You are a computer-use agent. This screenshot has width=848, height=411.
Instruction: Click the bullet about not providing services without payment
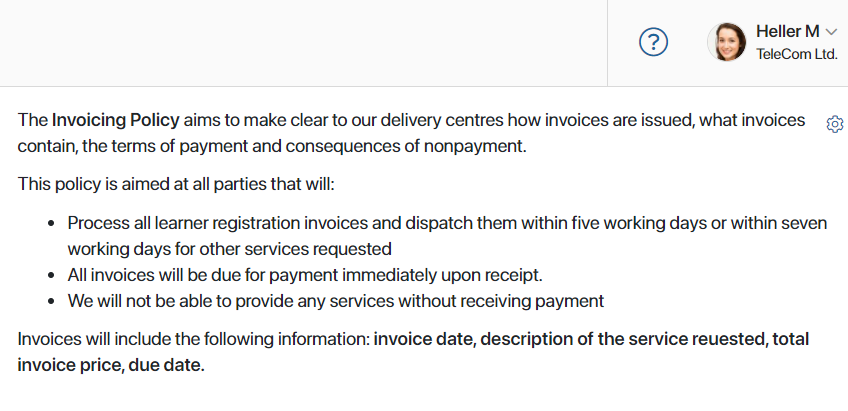pyautogui.click(x=335, y=301)
